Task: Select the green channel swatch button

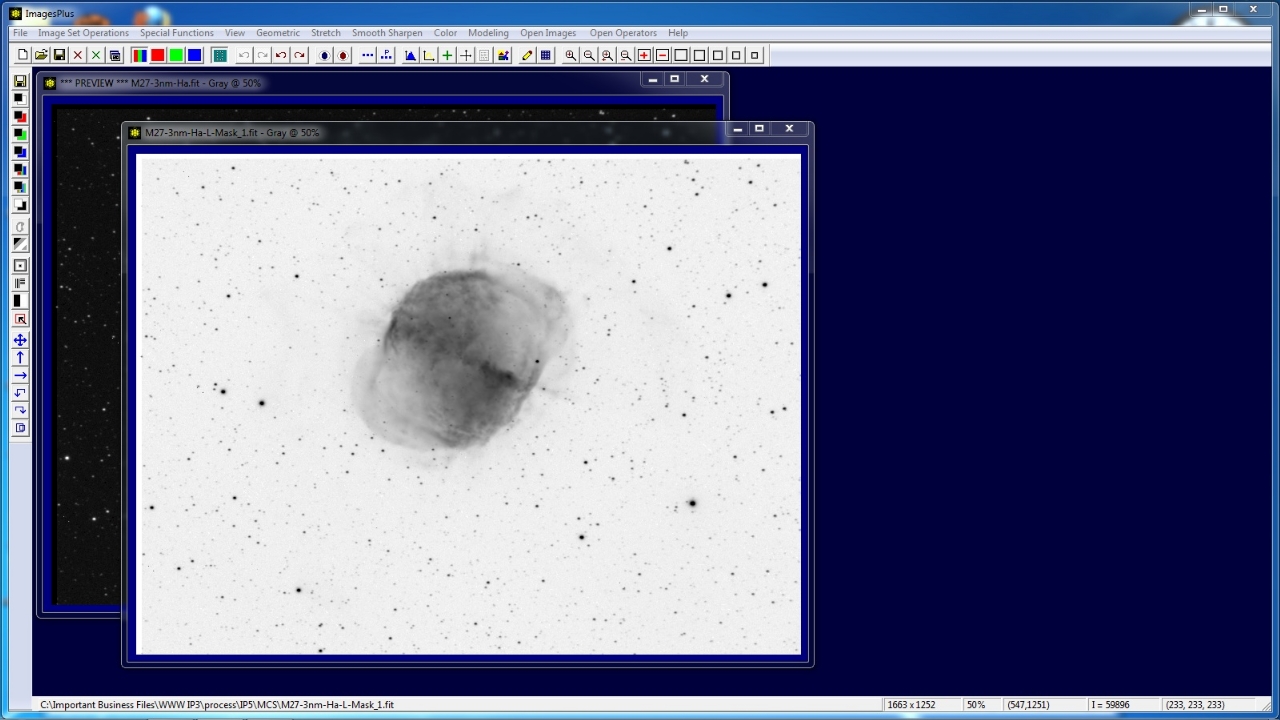Action: click(x=176, y=55)
